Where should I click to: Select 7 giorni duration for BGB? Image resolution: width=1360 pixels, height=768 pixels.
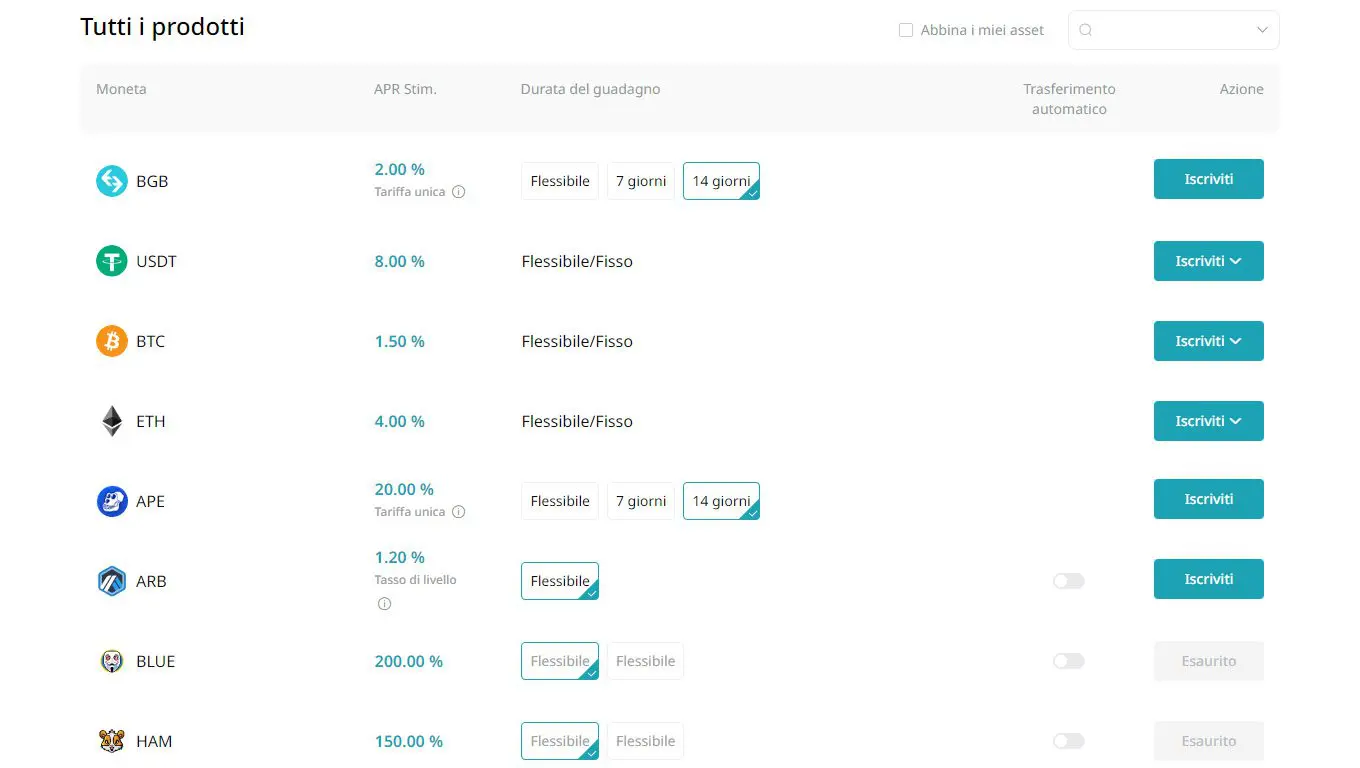[641, 181]
